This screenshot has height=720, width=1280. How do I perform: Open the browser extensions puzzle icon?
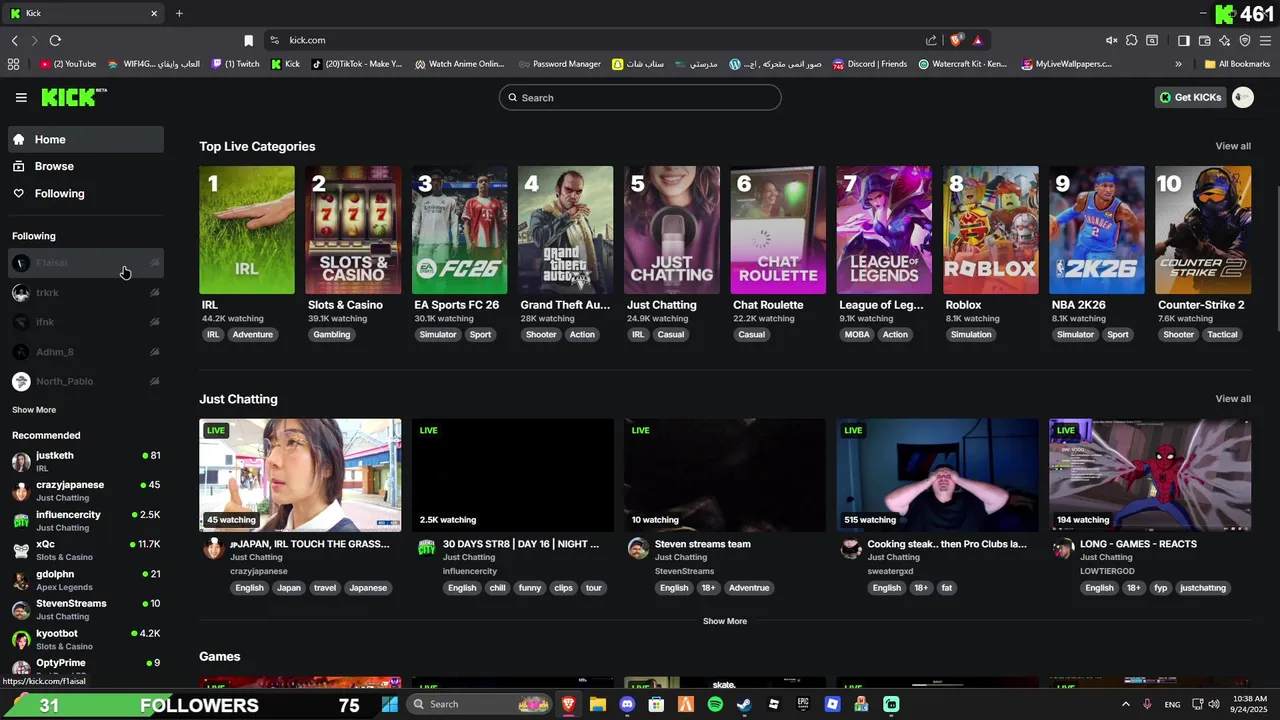[x=1131, y=40]
